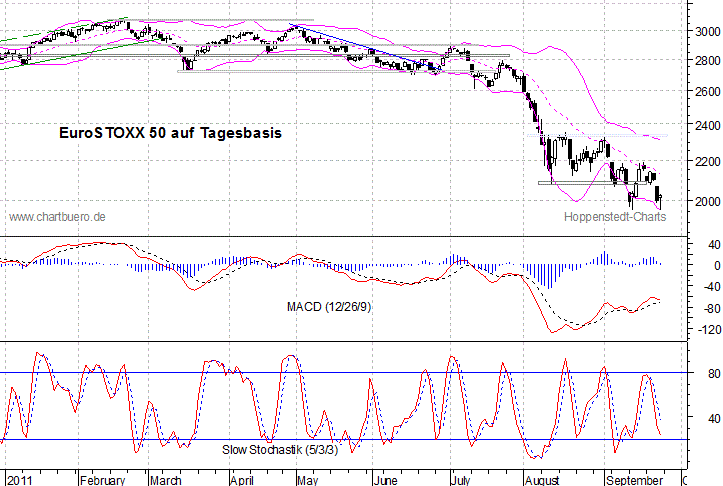Click the 2800 price axis label

click(x=707, y=60)
